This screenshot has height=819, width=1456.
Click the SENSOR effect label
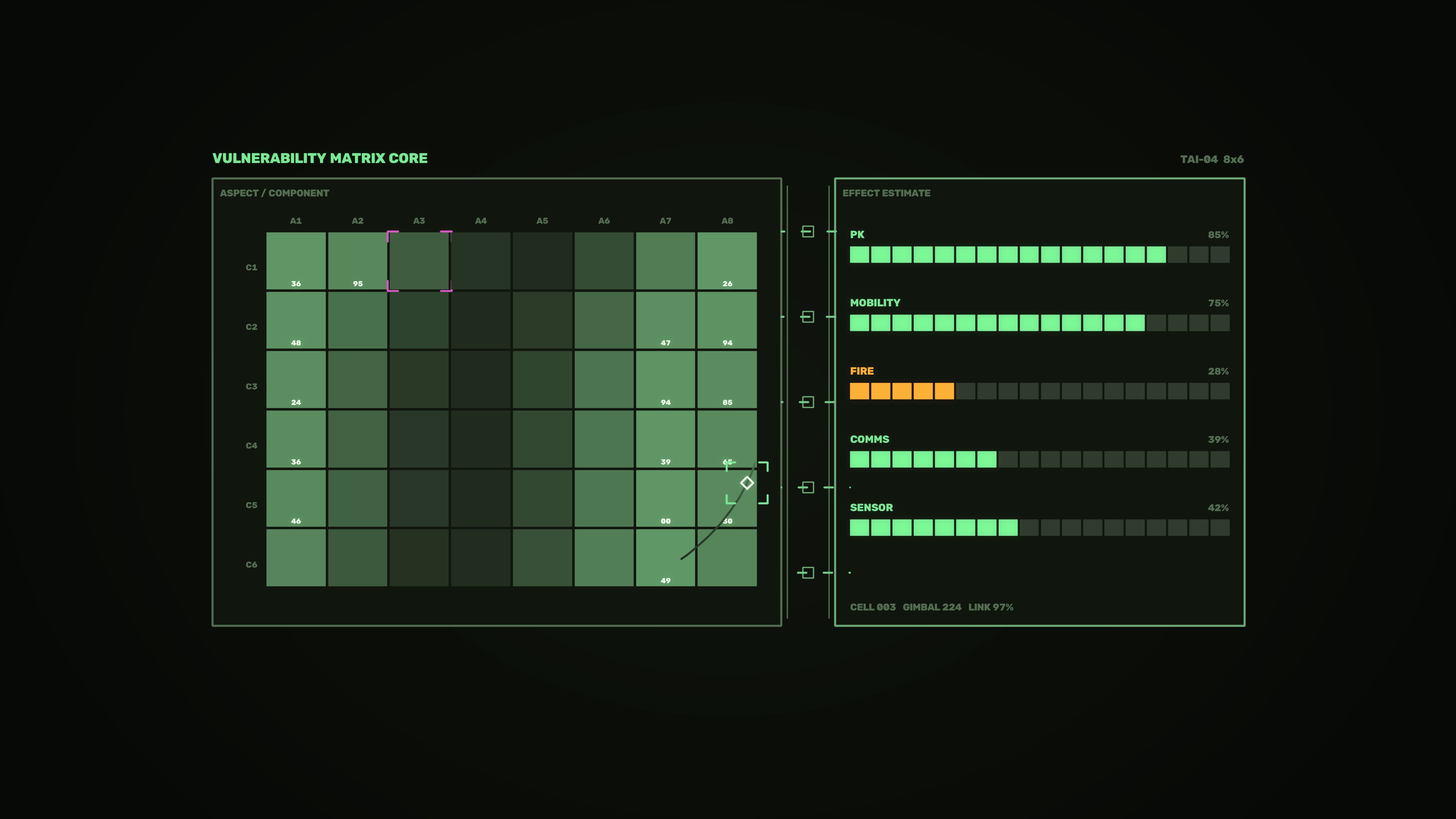[x=871, y=508]
